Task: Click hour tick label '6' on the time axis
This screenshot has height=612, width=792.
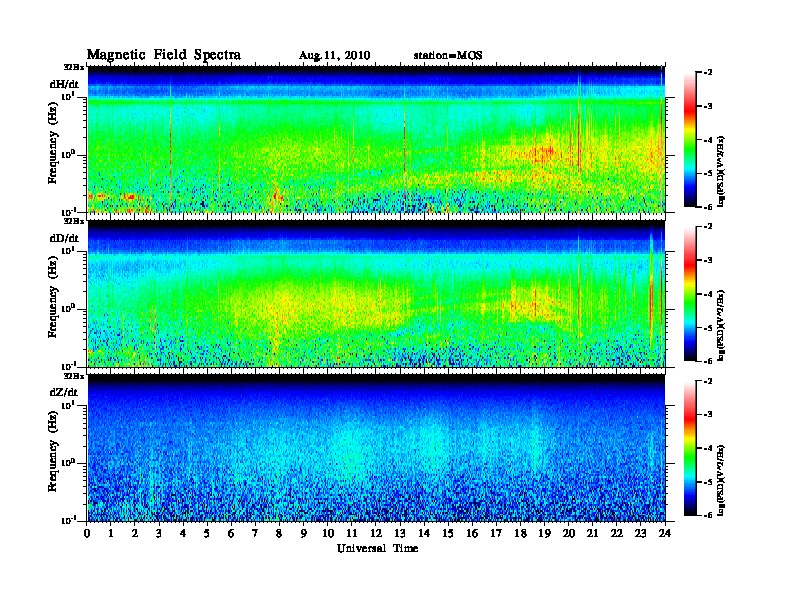Action: tap(231, 533)
